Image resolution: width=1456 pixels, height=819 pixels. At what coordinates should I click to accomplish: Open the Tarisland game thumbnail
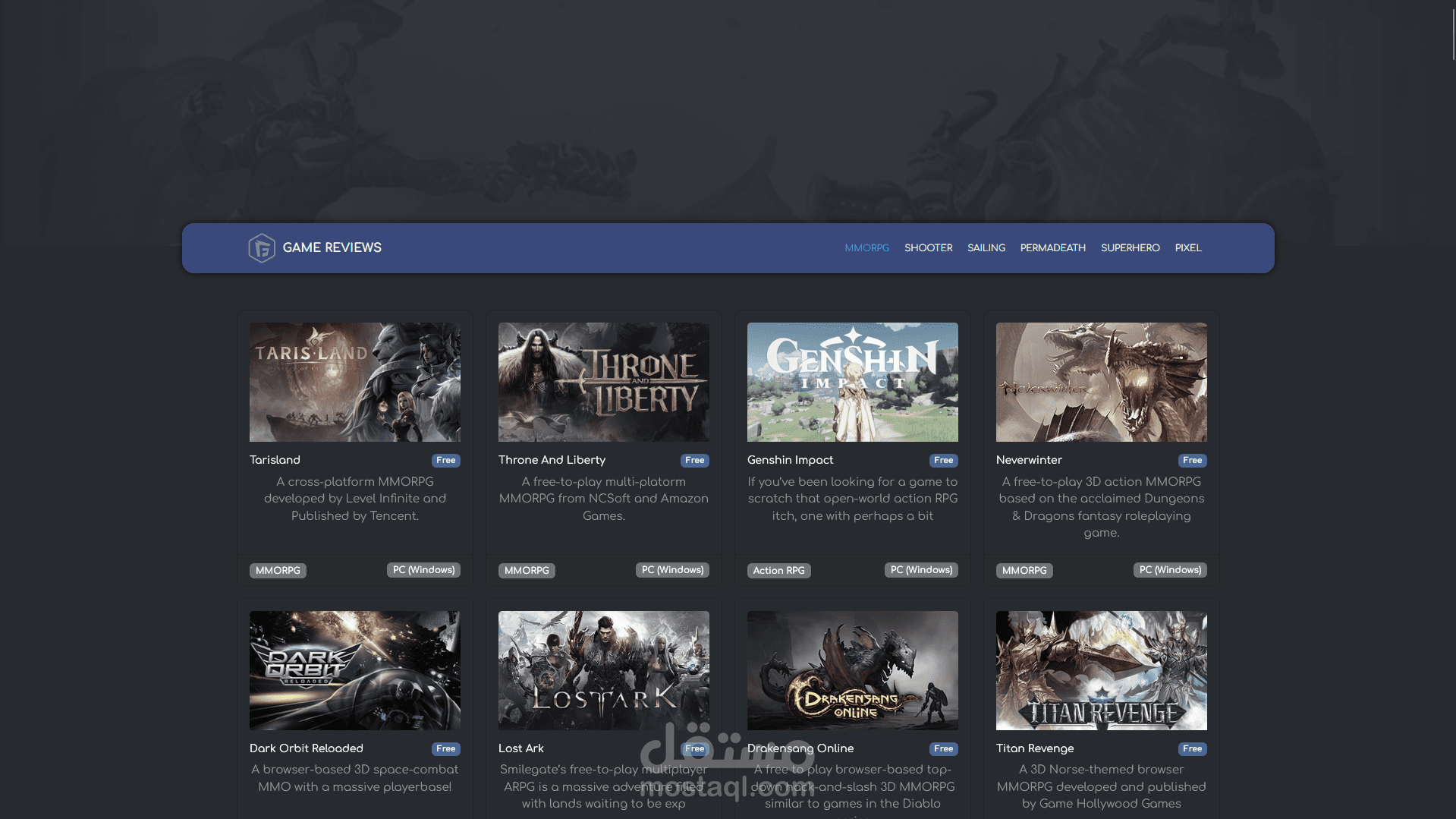tap(355, 382)
